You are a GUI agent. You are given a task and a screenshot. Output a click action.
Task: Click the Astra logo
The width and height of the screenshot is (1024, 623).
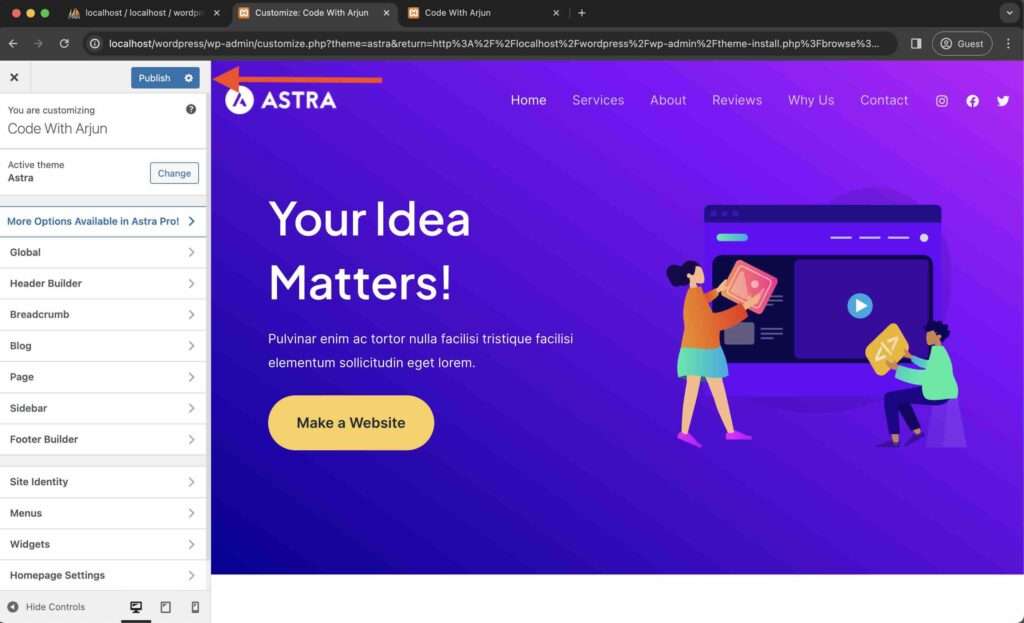point(281,100)
